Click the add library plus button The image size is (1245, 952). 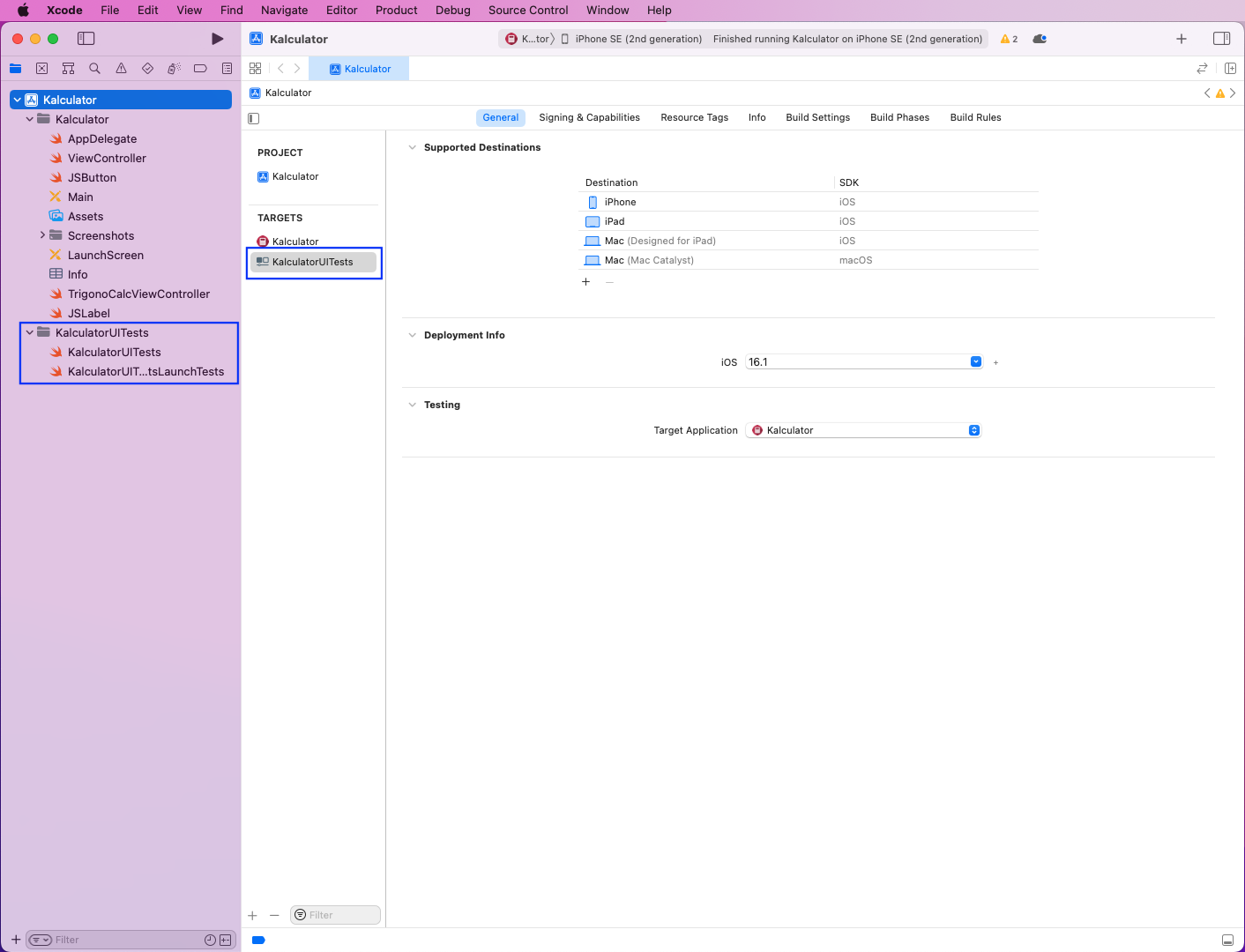(1182, 39)
